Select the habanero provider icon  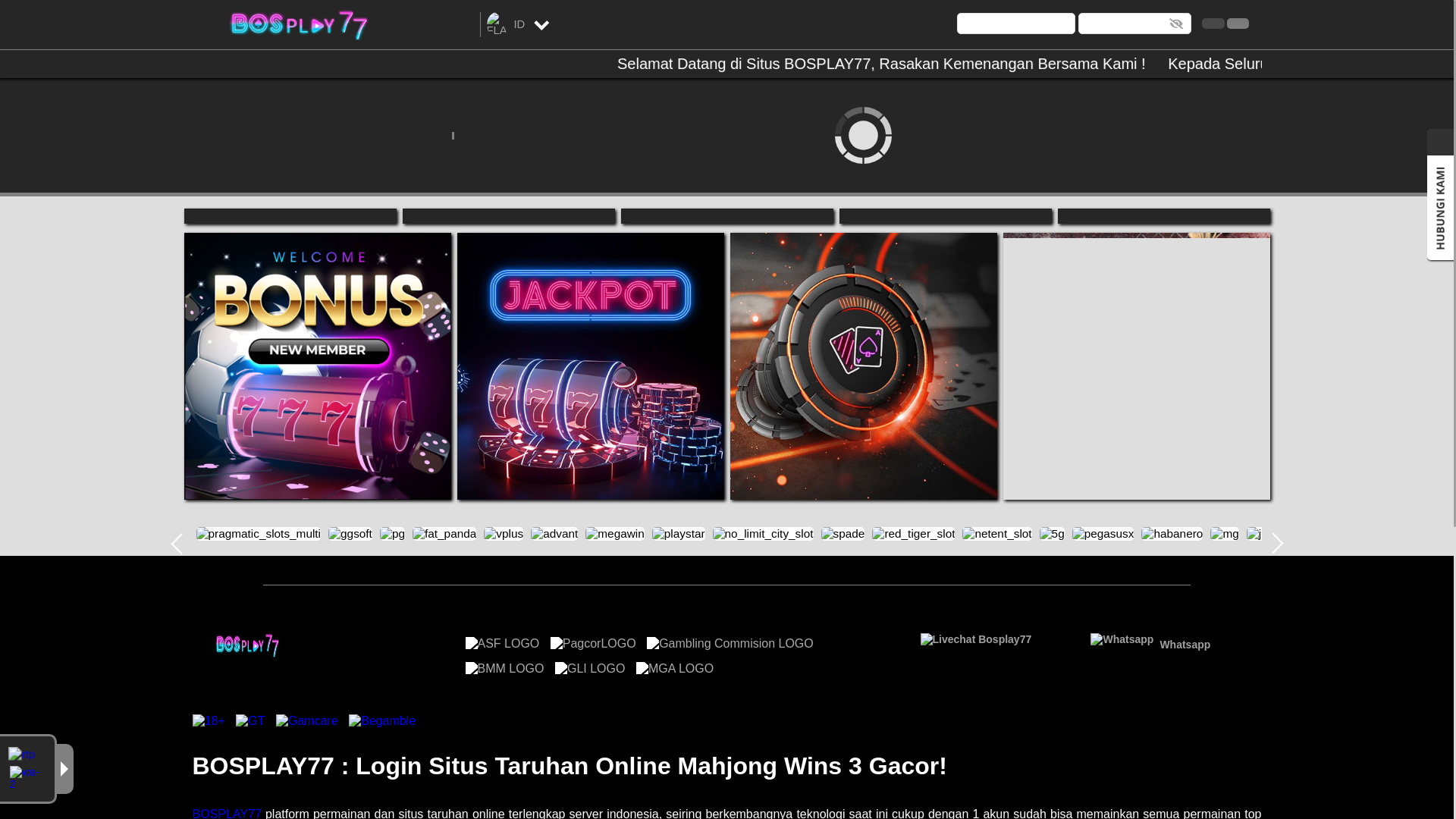click(x=1172, y=534)
